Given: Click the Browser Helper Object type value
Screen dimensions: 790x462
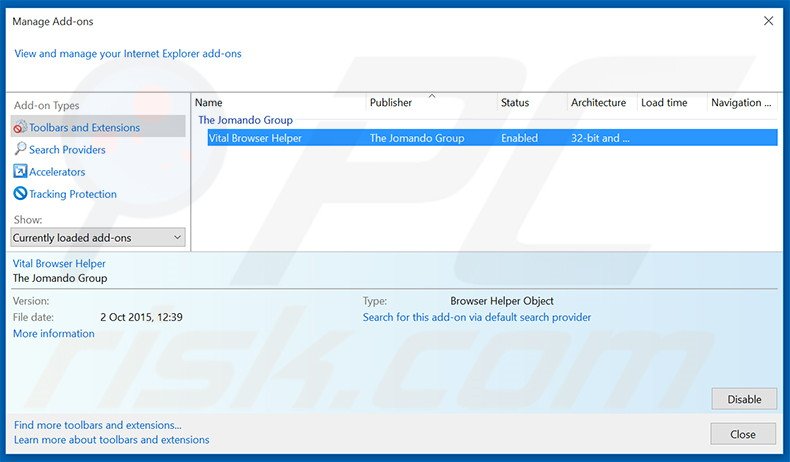Looking at the screenshot, I should tap(502, 301).
